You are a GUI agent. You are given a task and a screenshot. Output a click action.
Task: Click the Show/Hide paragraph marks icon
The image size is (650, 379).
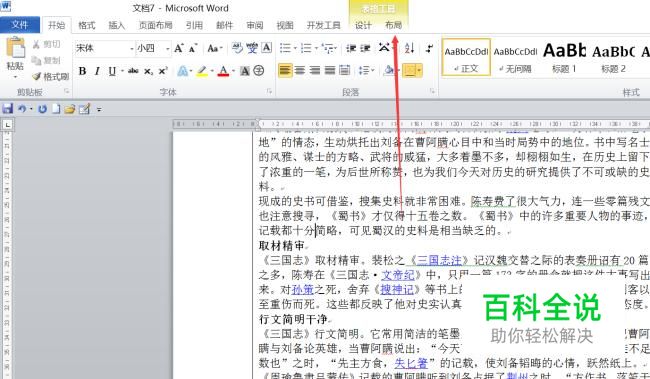(429, 48)
